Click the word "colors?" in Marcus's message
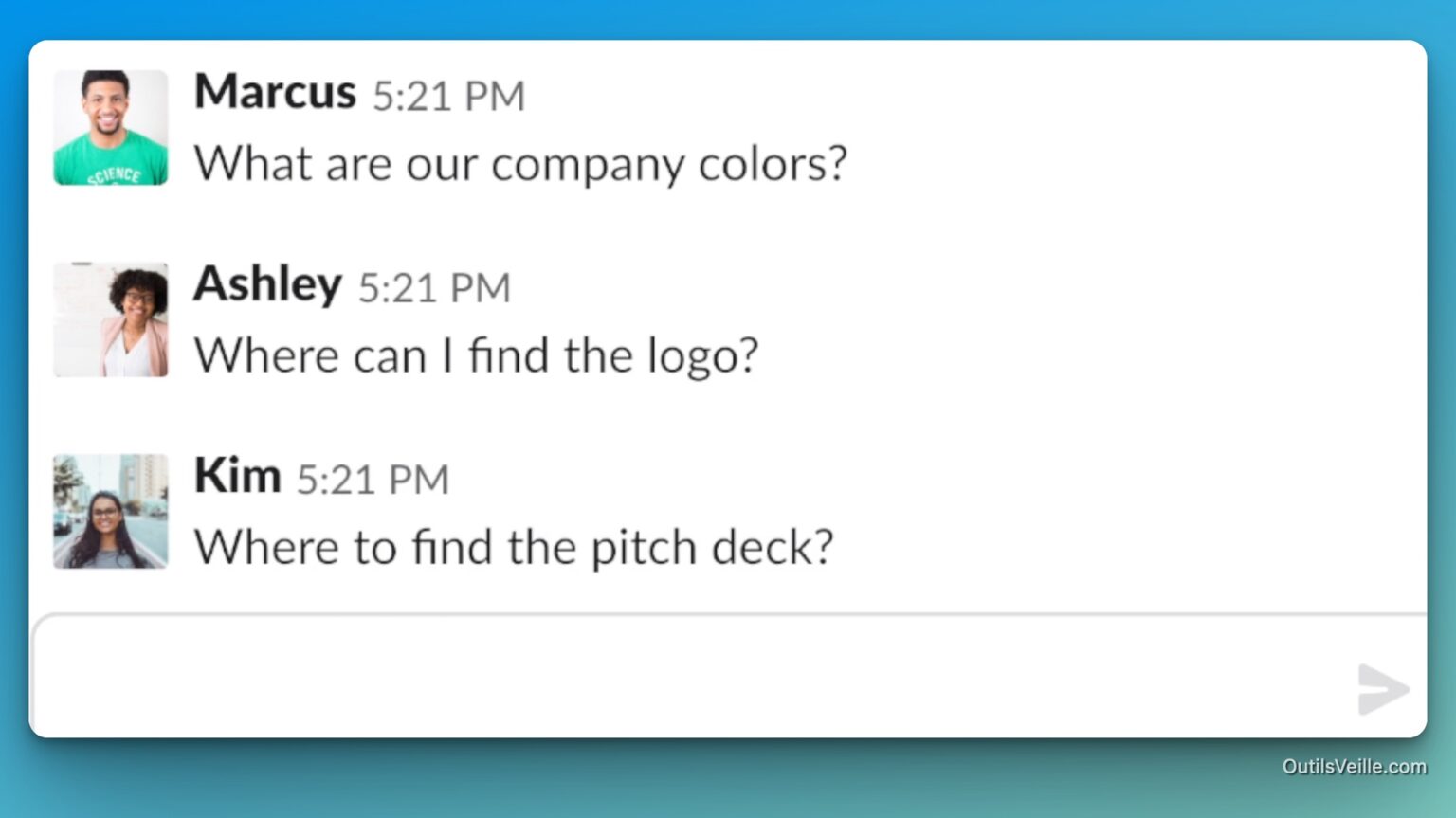Image resolution: width=1456 pixels, height=818 pixels. click(x=773, y=164)
